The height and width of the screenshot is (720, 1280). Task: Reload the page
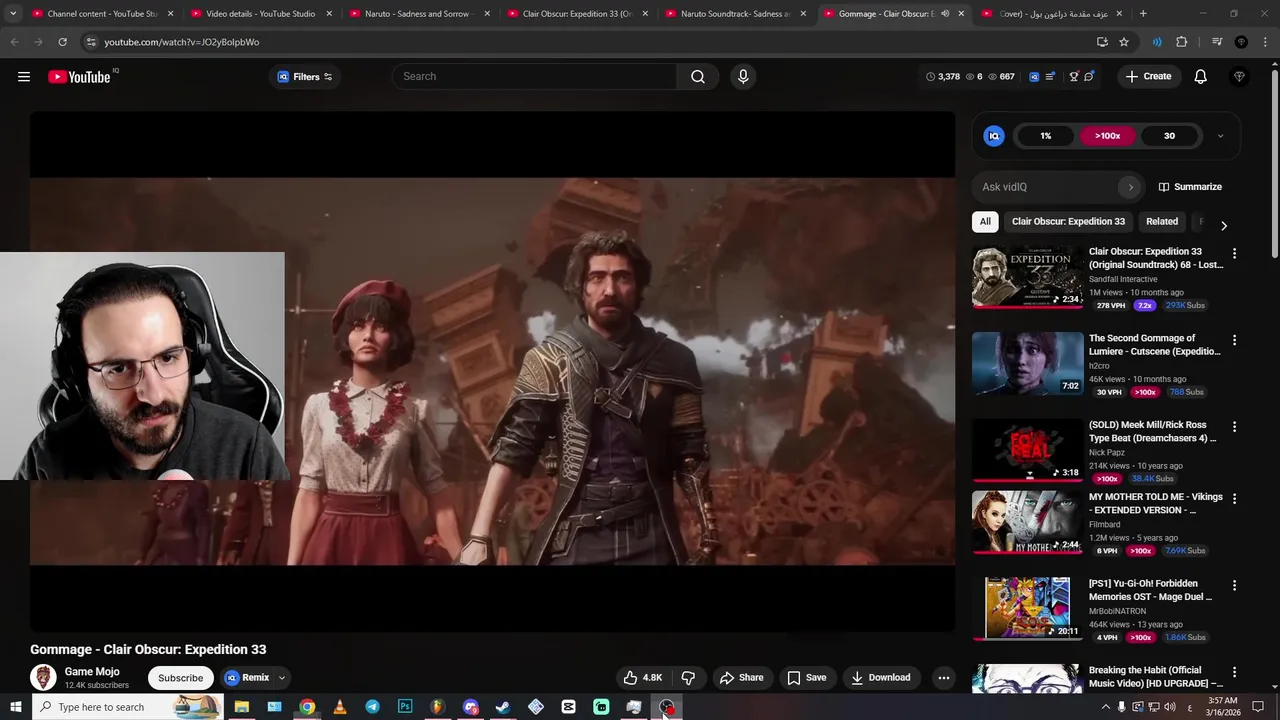[62, 42]
